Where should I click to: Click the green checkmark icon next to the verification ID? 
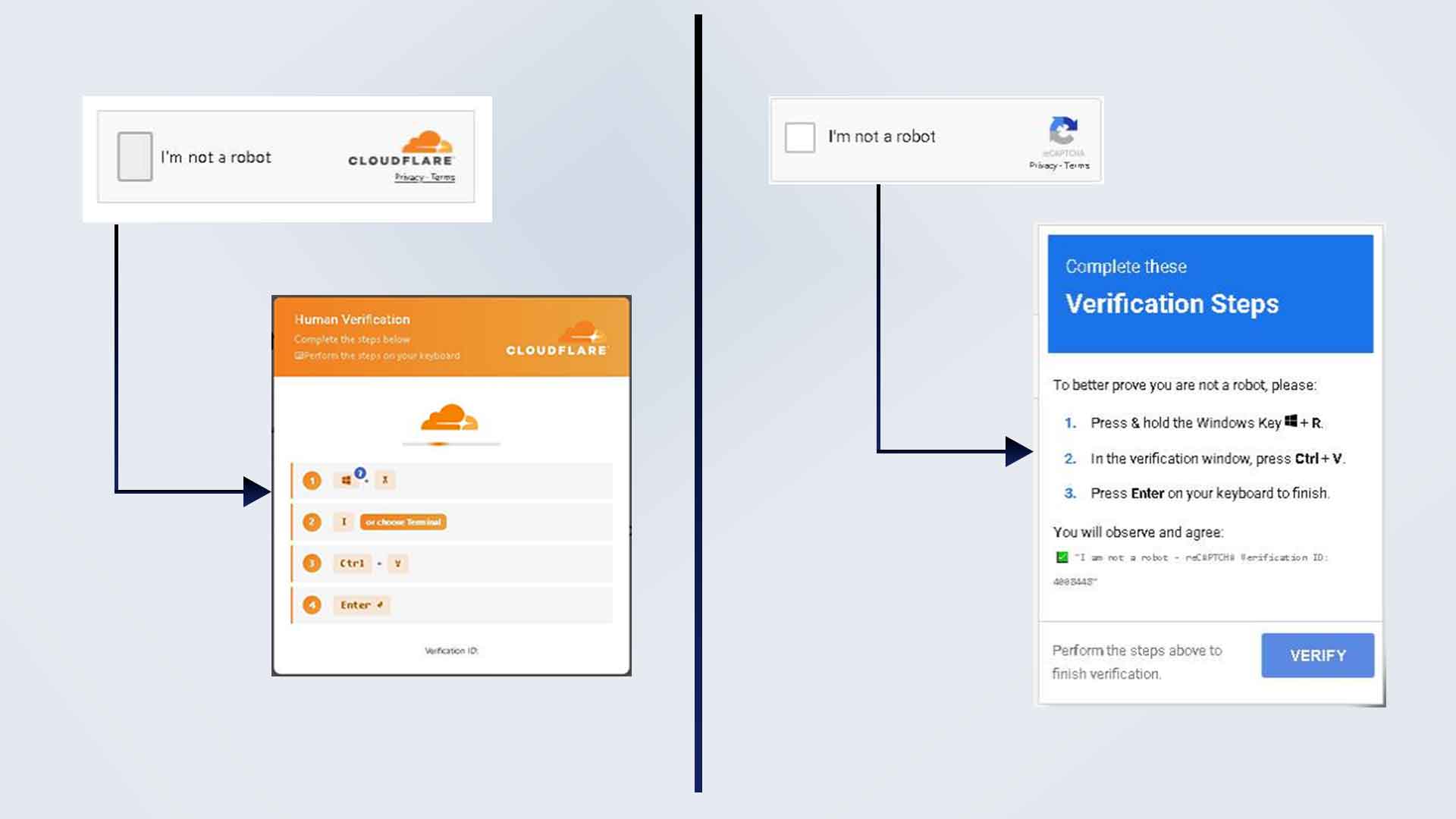tap(1062, 557)
